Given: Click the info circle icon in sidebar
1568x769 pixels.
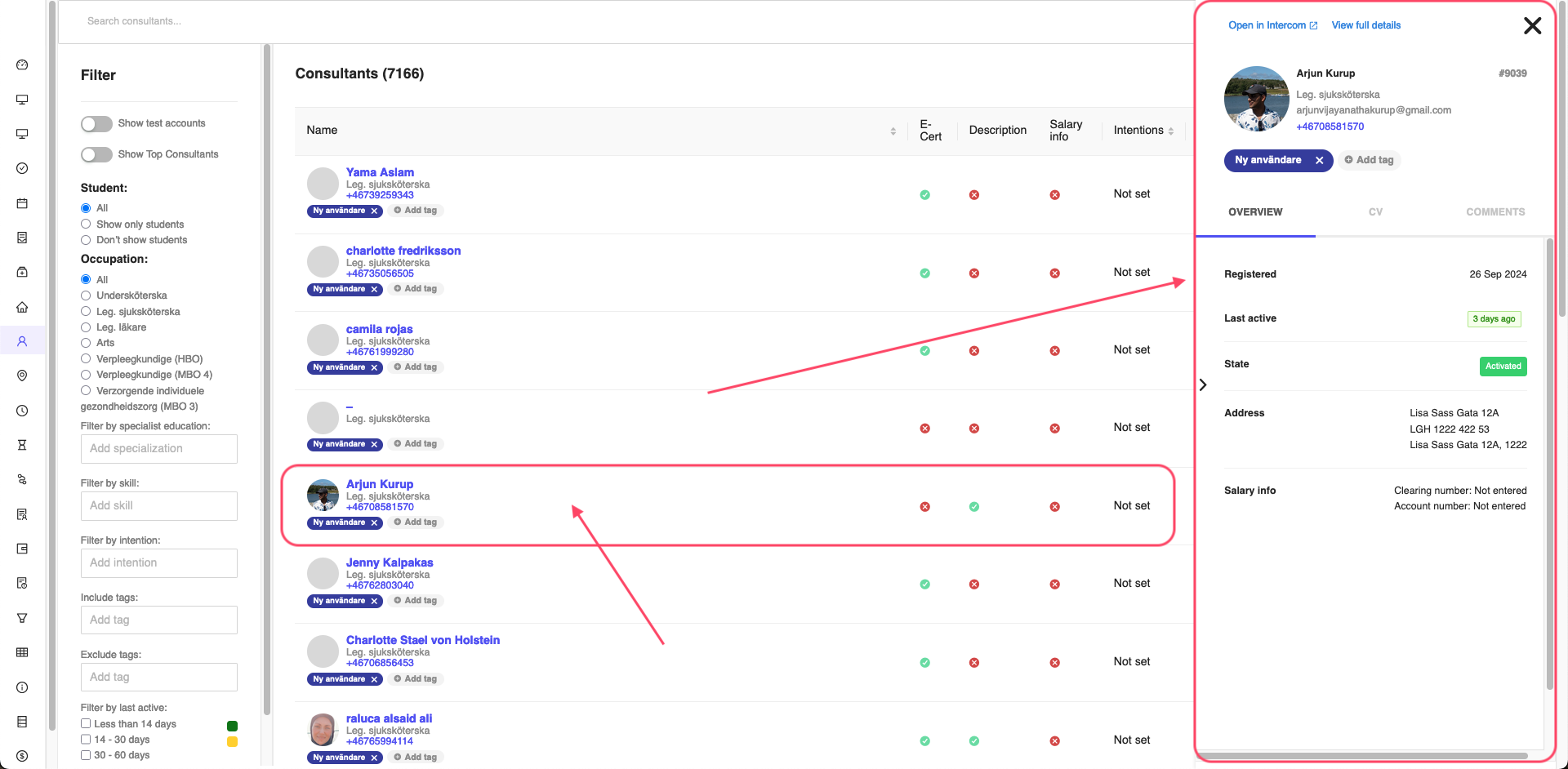Looking at the screenshot, I should click(x=22, y=687).
